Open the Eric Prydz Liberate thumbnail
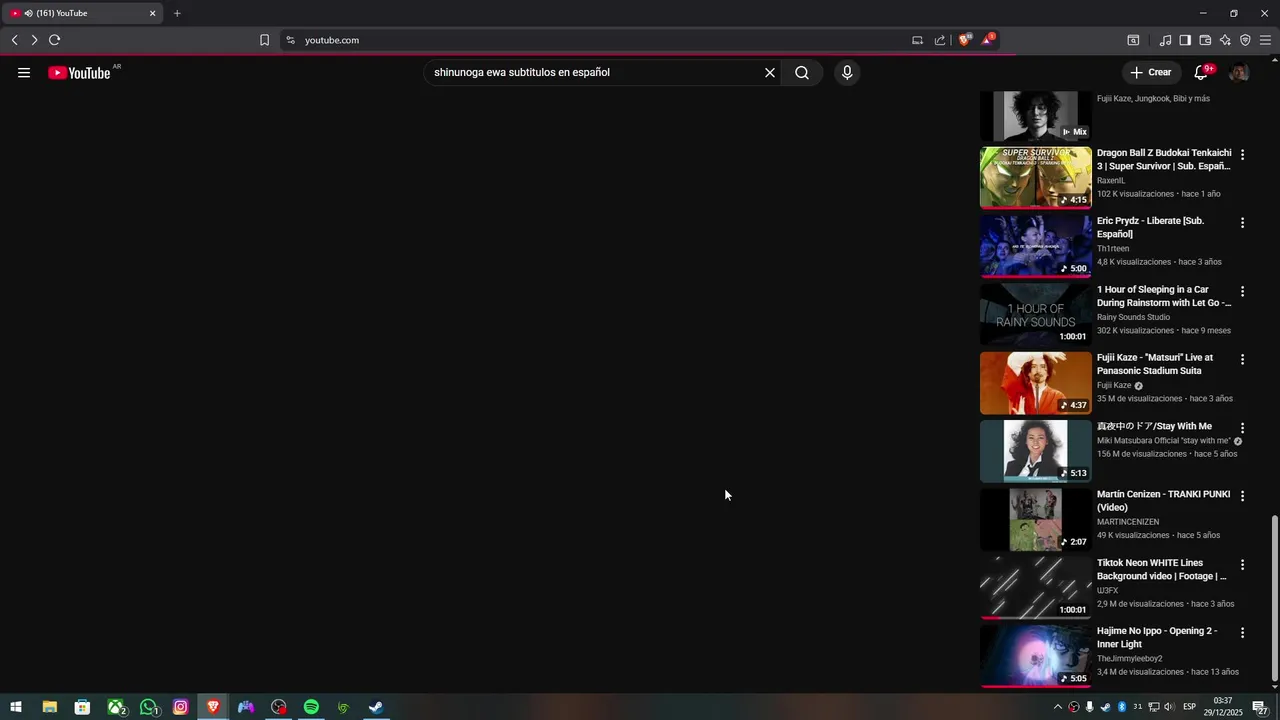Image resolution: width=1280 pixels, height=720 pixels. pyautogui.click(x=1036, y=246)
